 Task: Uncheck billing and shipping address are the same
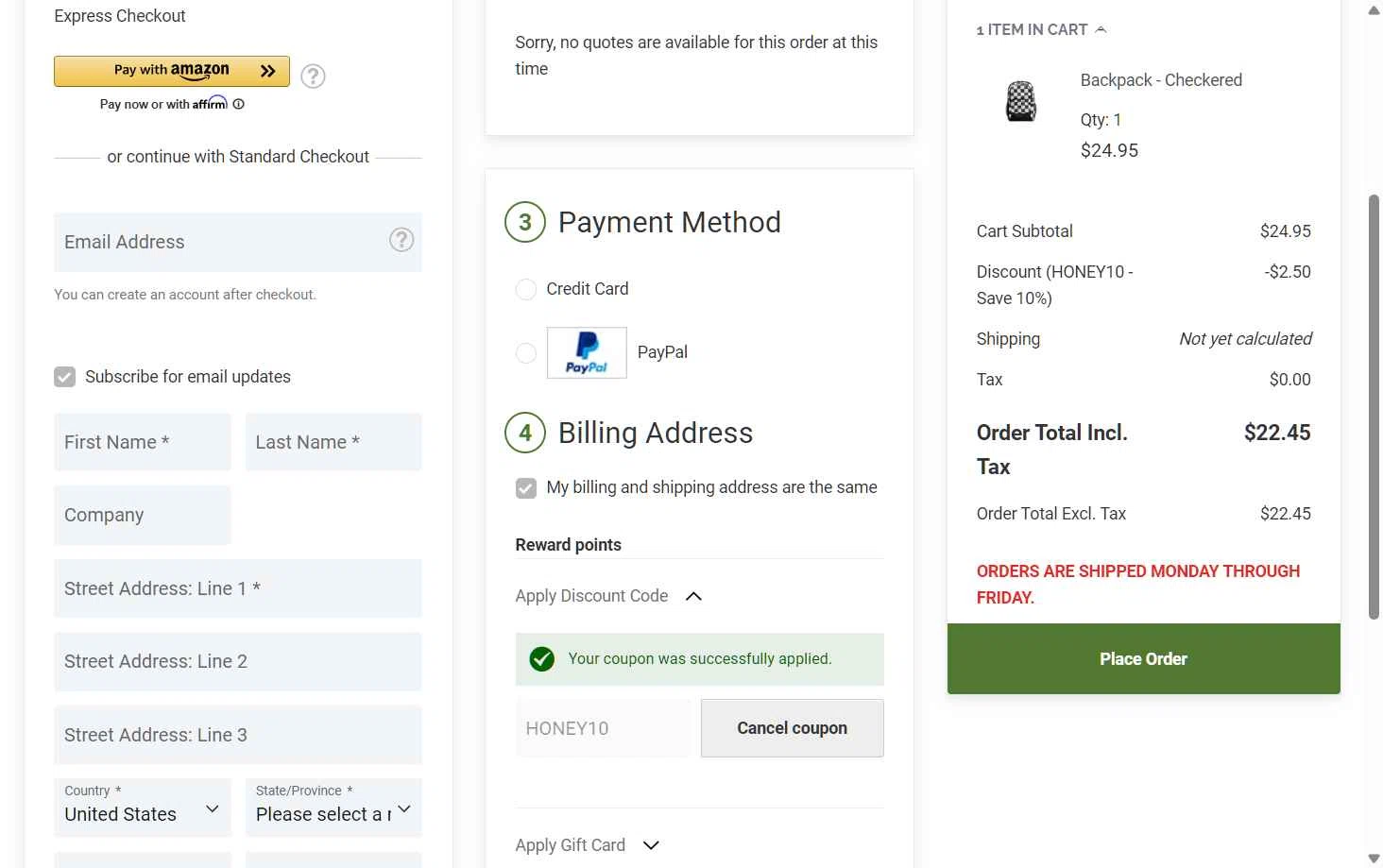point(526,487)
